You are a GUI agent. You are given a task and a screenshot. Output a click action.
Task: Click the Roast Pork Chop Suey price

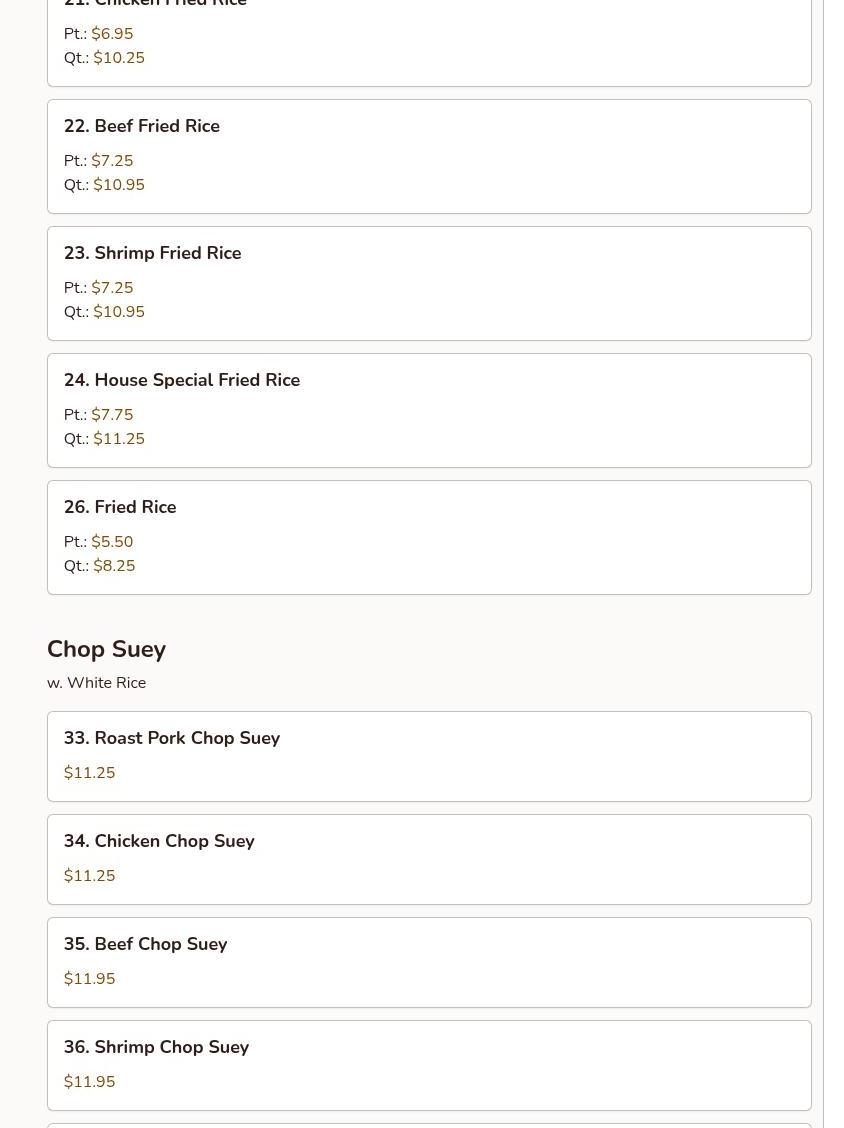tap(89, 773)
